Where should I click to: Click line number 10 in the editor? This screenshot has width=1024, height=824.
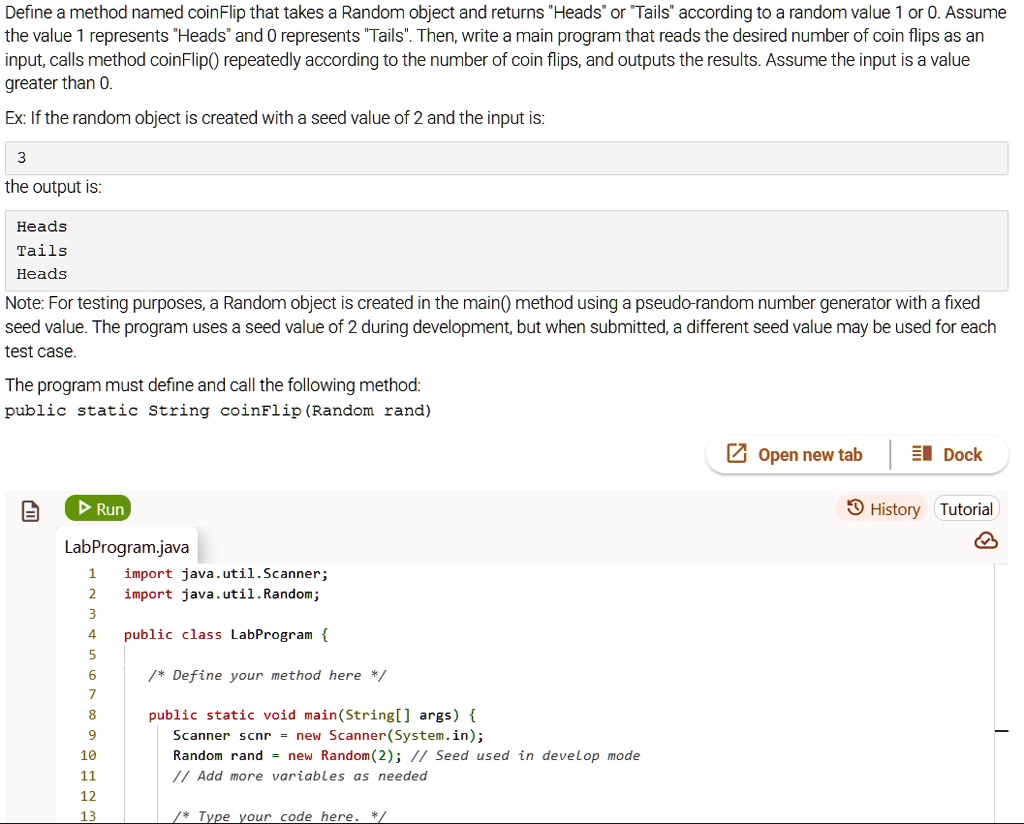(88, 755)
